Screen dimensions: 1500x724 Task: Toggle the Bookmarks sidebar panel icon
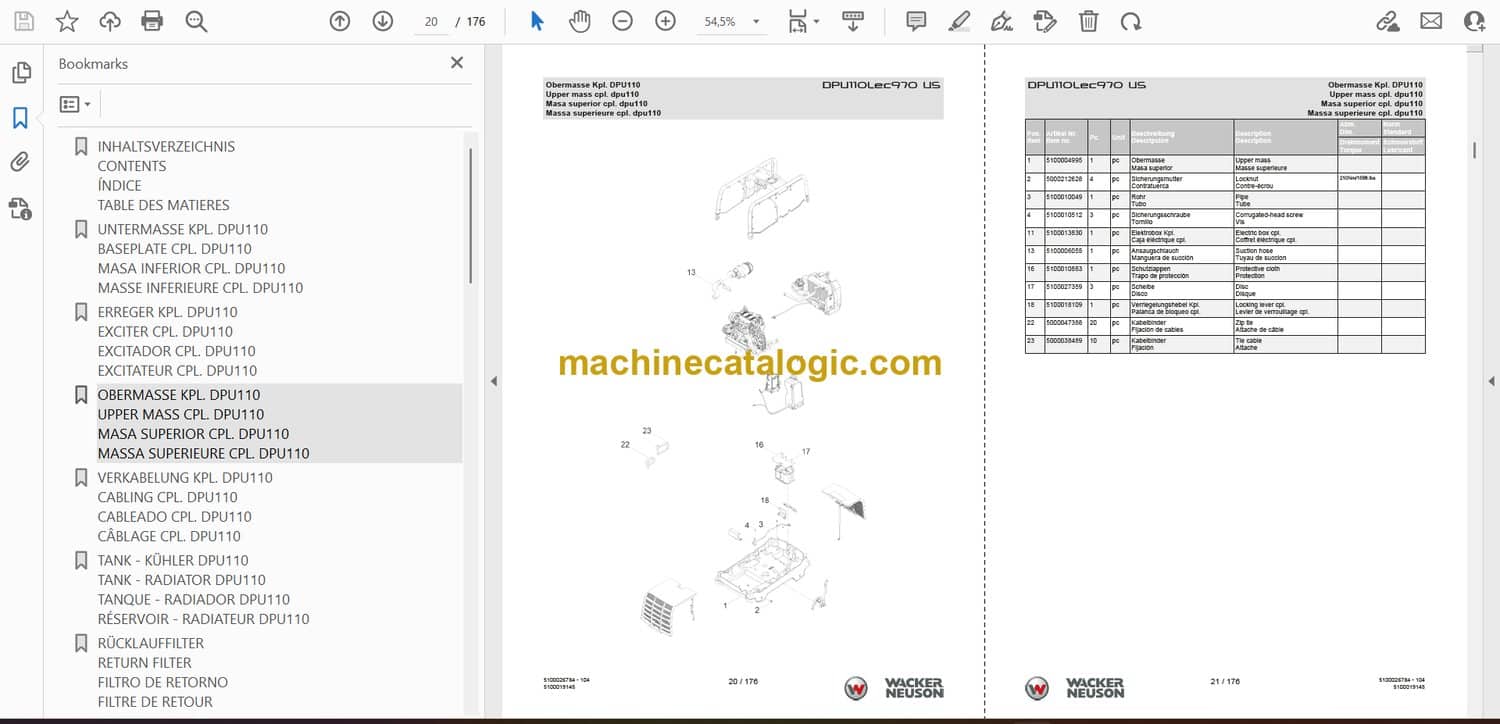point(20,118)
